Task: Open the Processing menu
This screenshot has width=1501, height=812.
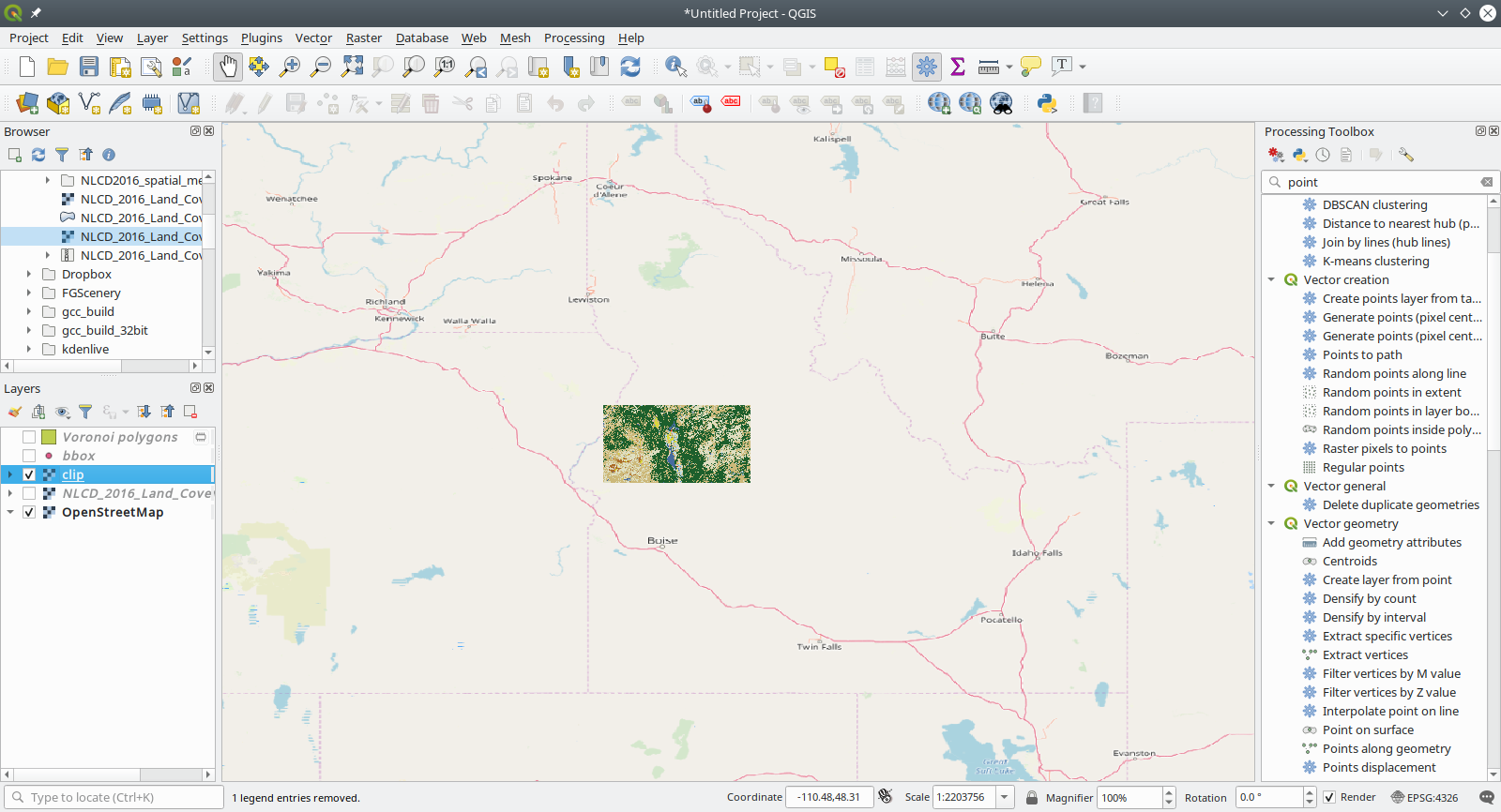Action: click(574, 38)
